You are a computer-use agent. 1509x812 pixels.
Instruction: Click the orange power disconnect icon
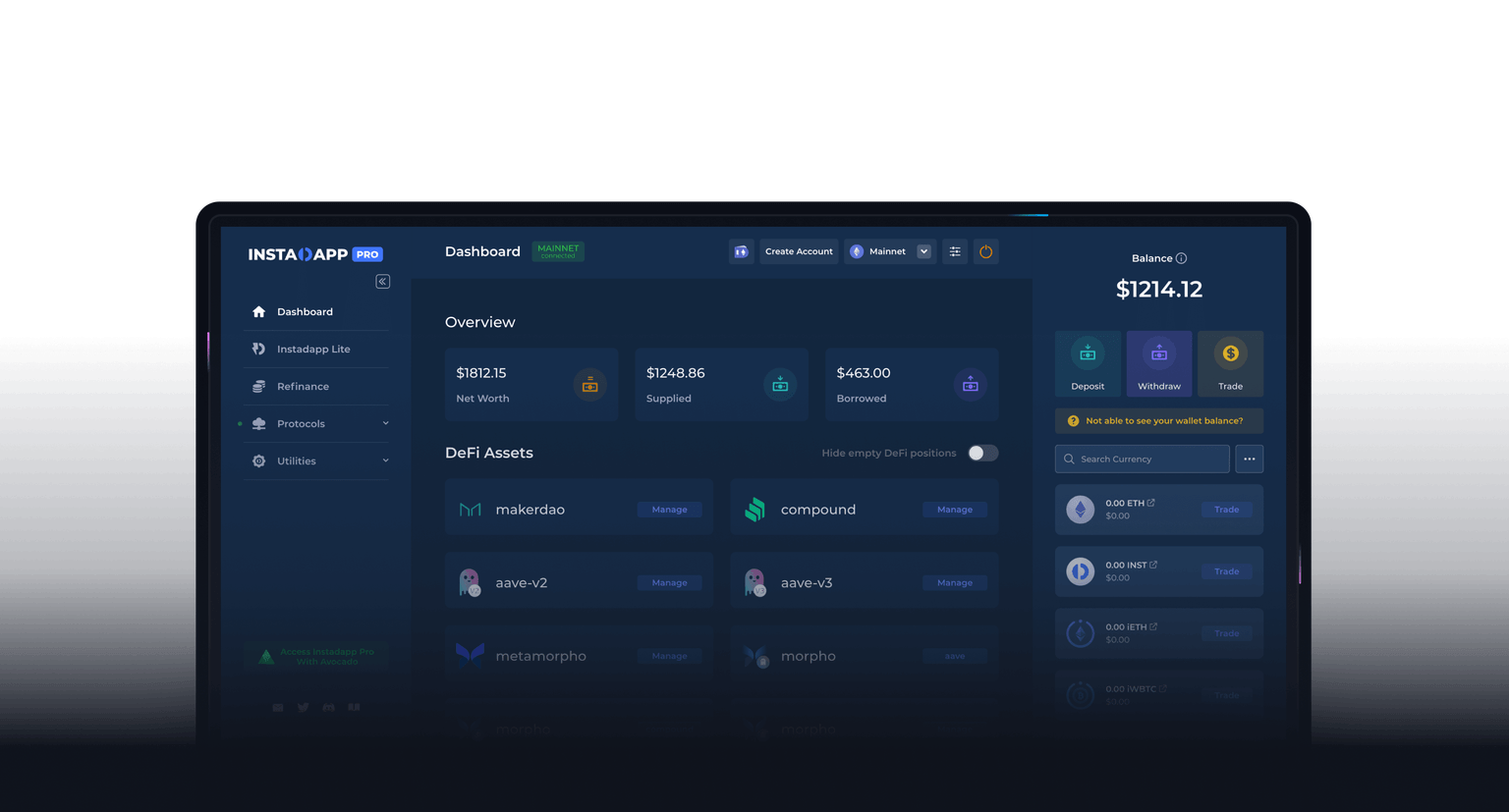coord(986,252)
